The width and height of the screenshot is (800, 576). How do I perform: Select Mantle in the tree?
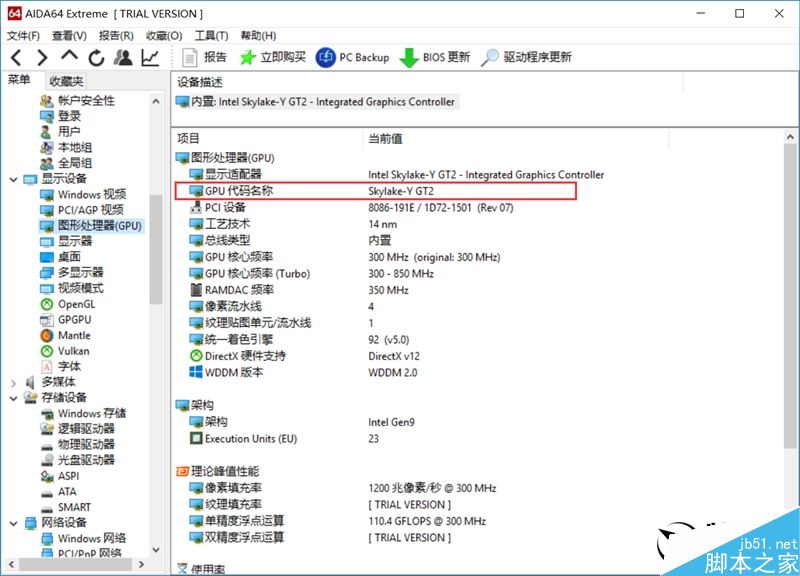[x=65, y=336]
